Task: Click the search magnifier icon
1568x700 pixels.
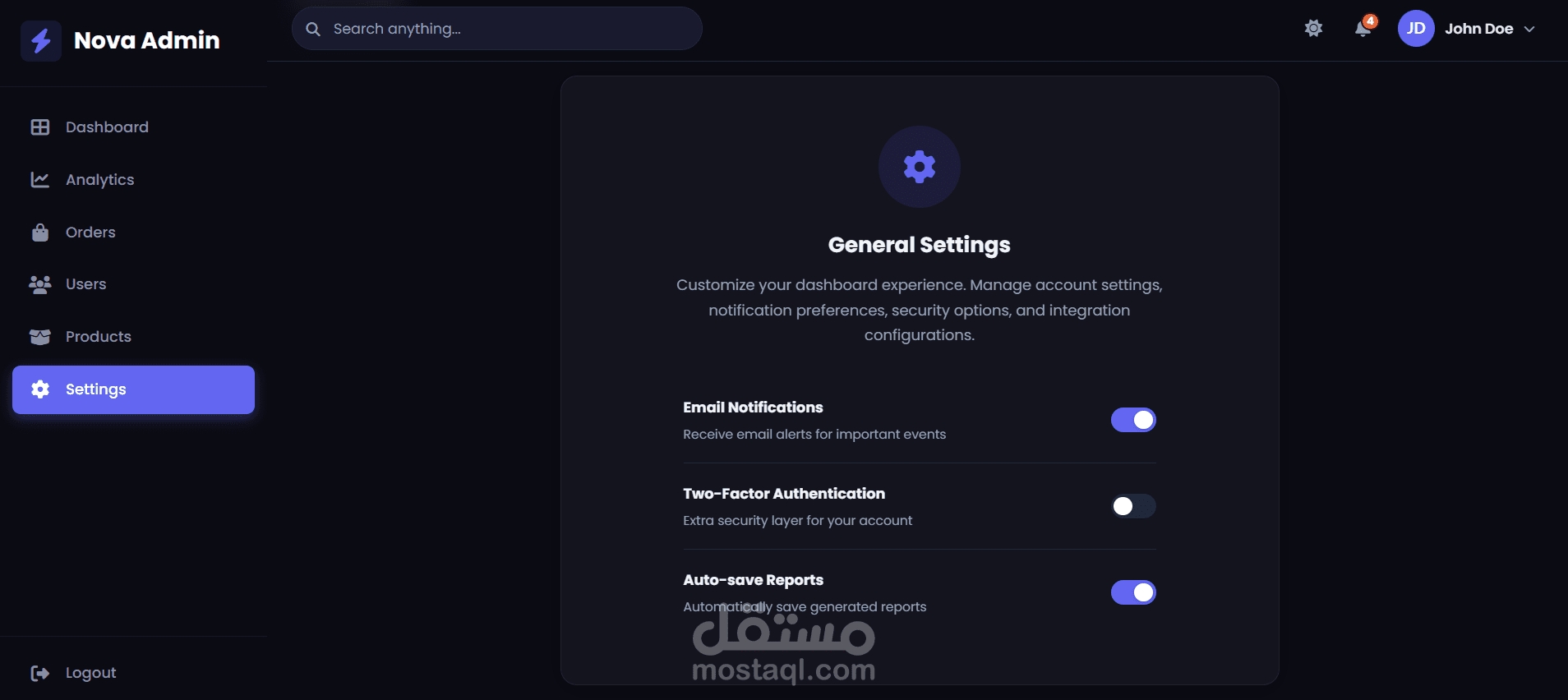Action: coord(313,30)
